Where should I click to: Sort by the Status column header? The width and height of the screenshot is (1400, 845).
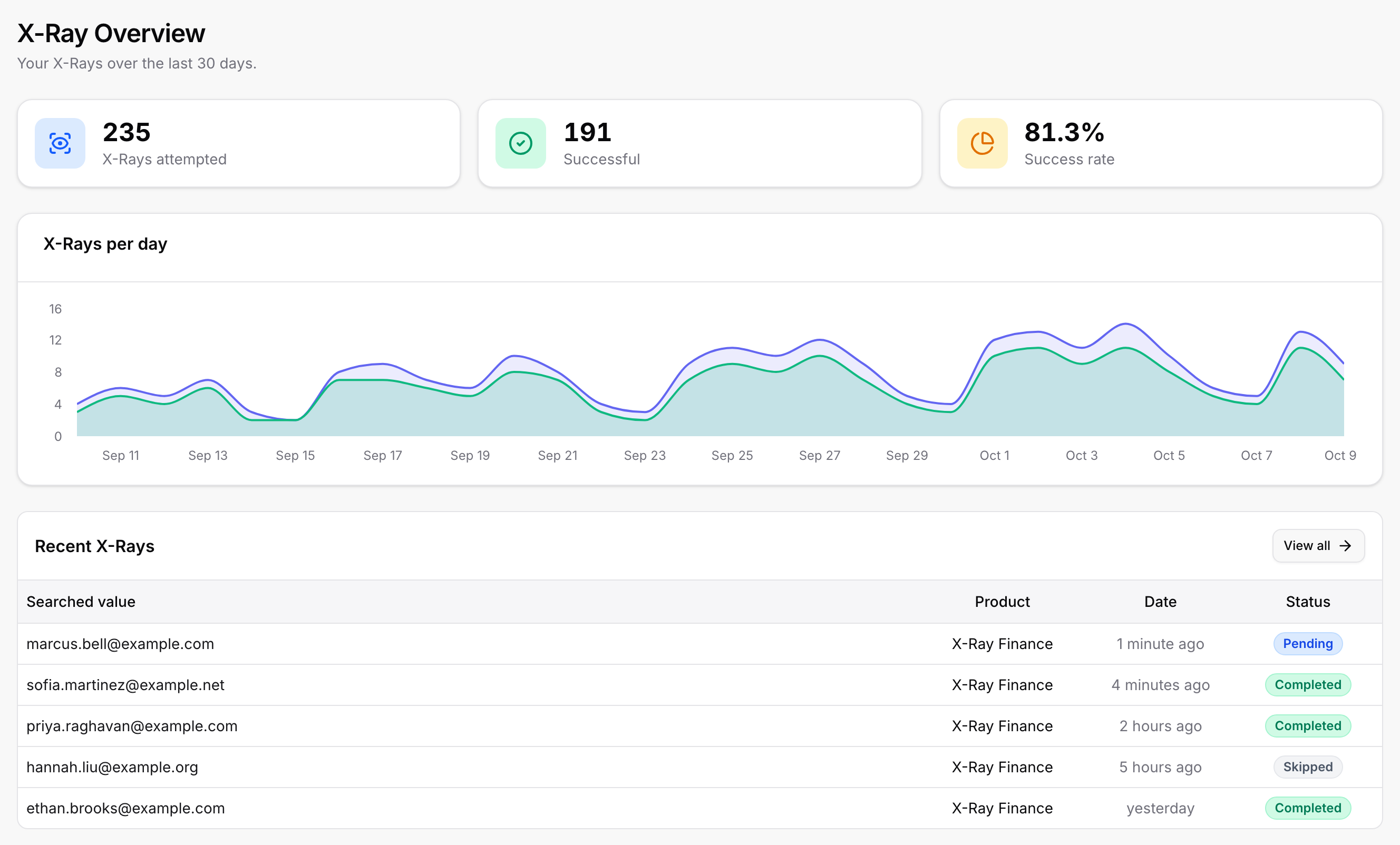tap(1308, 602)
